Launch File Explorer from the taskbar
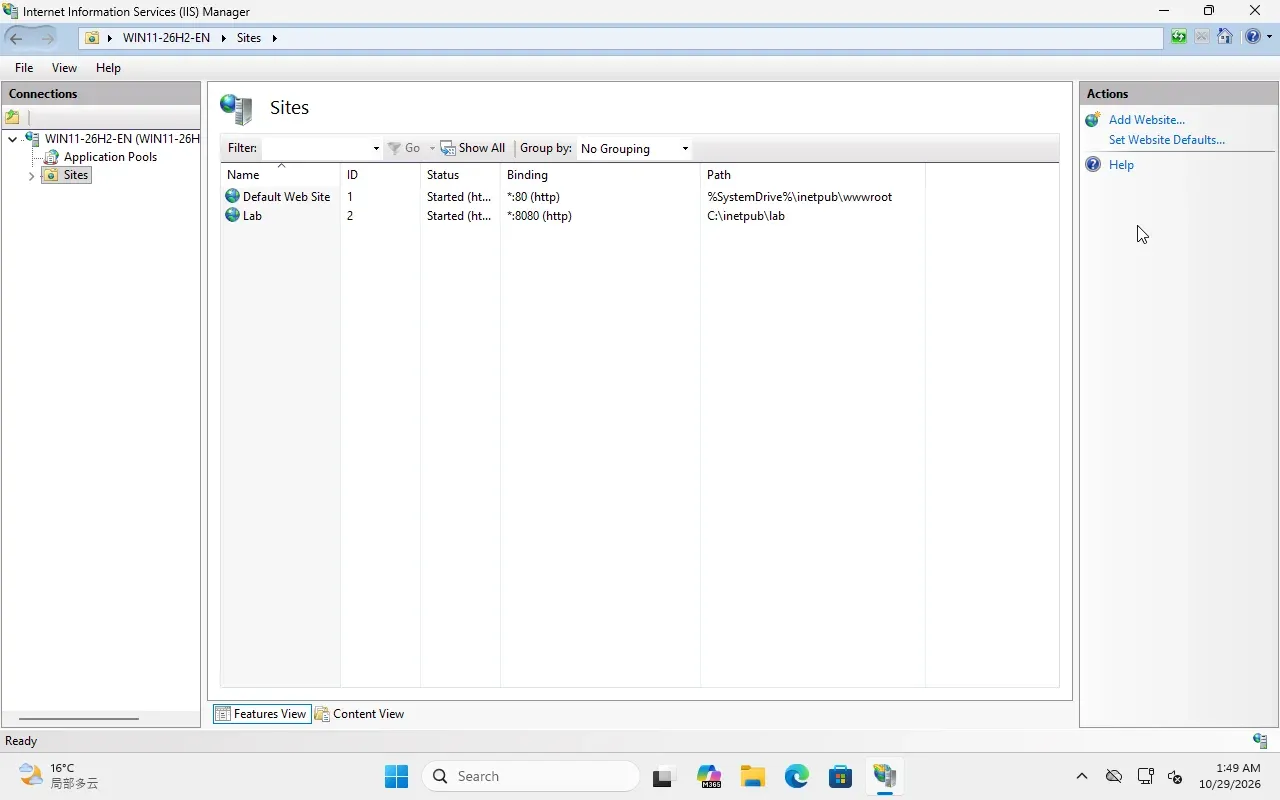 pos(752,776)
